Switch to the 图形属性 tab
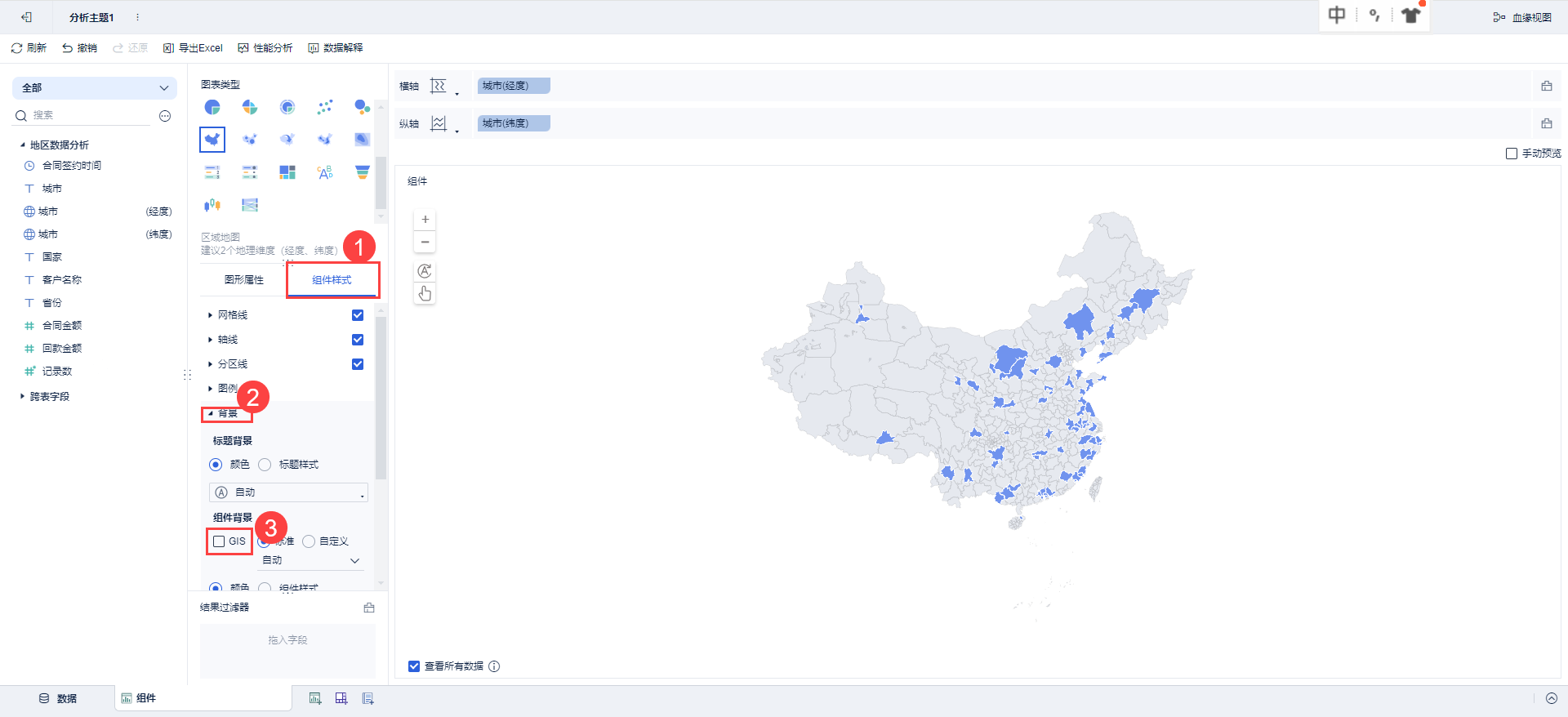This screenshot has height=717, width=1568. [244, 280]
